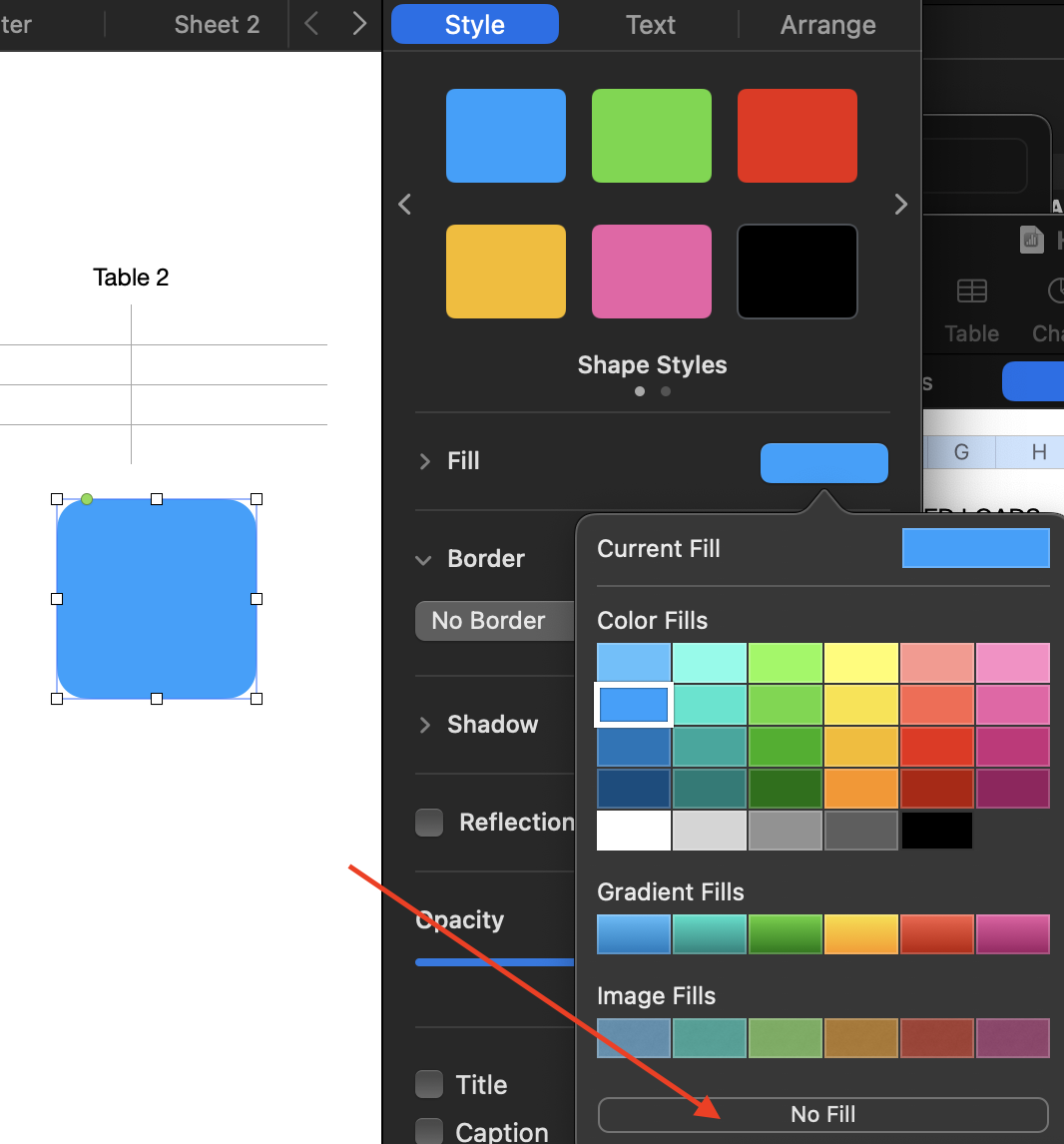The width and height of the screenshot is (1064, 1144).
Task: Switch to the Text tab
Action: click(x=651, y=25)
